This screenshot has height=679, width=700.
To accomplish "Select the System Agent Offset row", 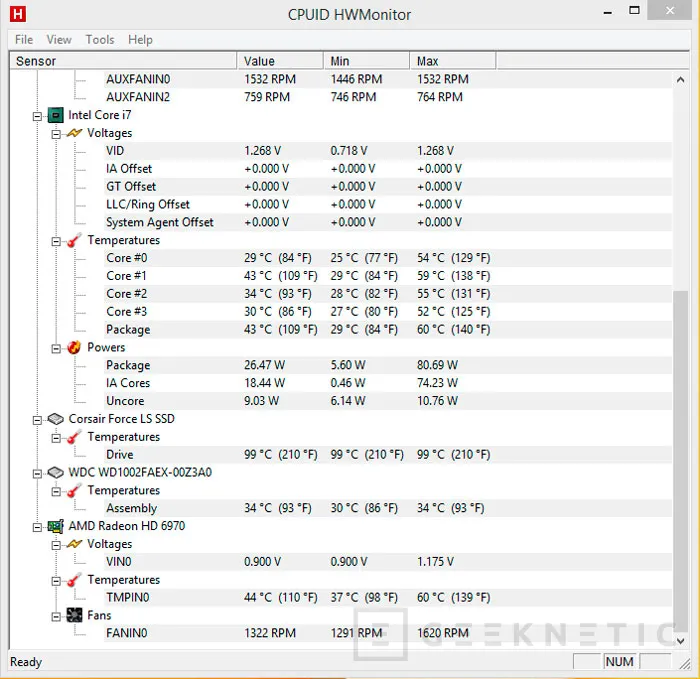I will point(388,222).
